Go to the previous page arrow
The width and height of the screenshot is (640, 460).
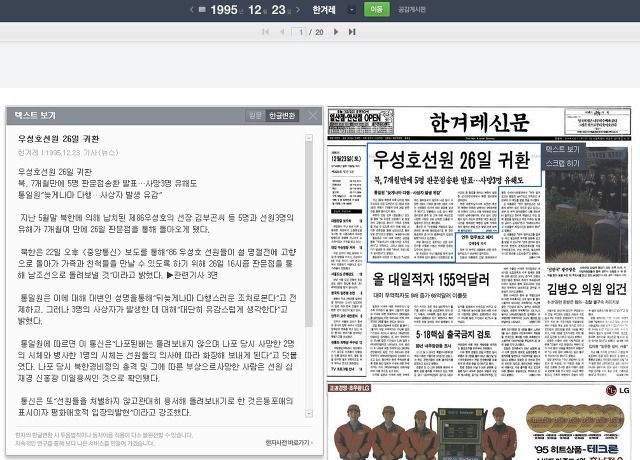point(282,32)
